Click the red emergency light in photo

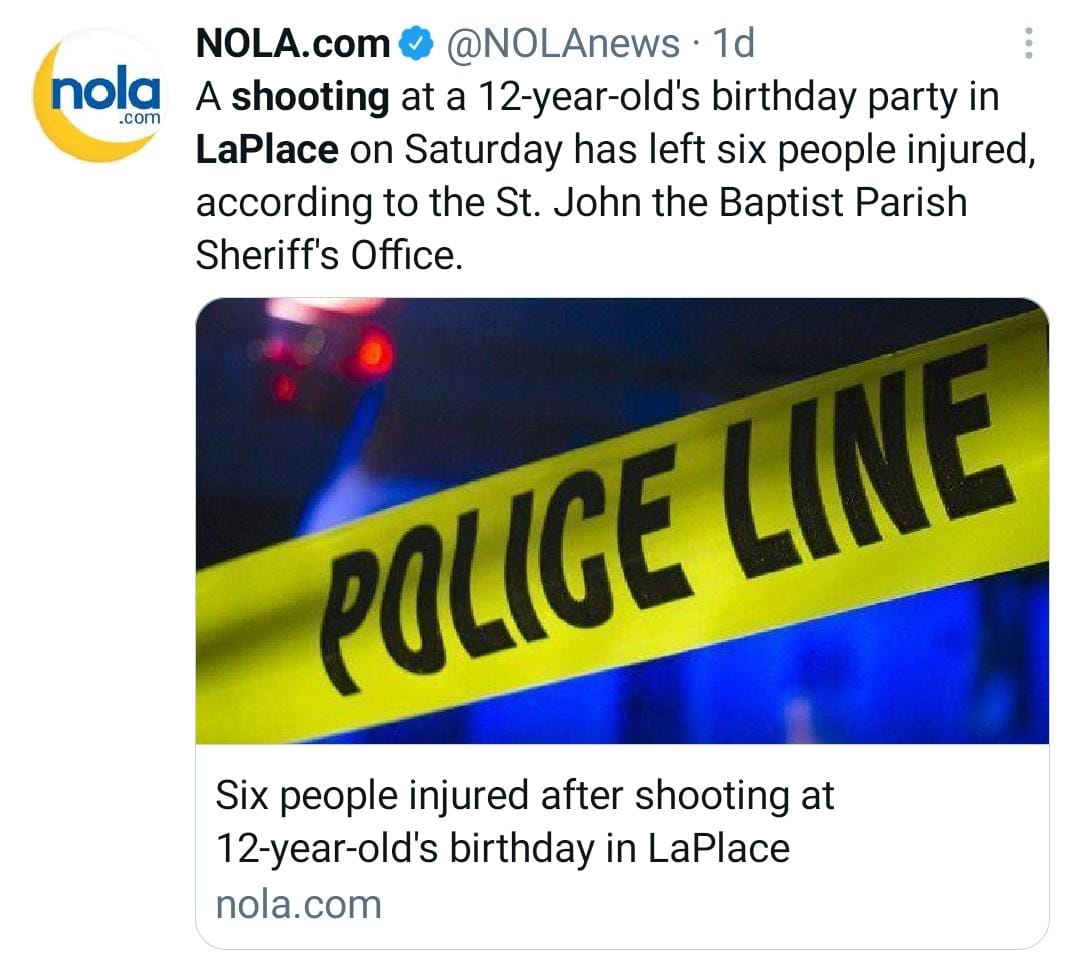tap(370, 350)
